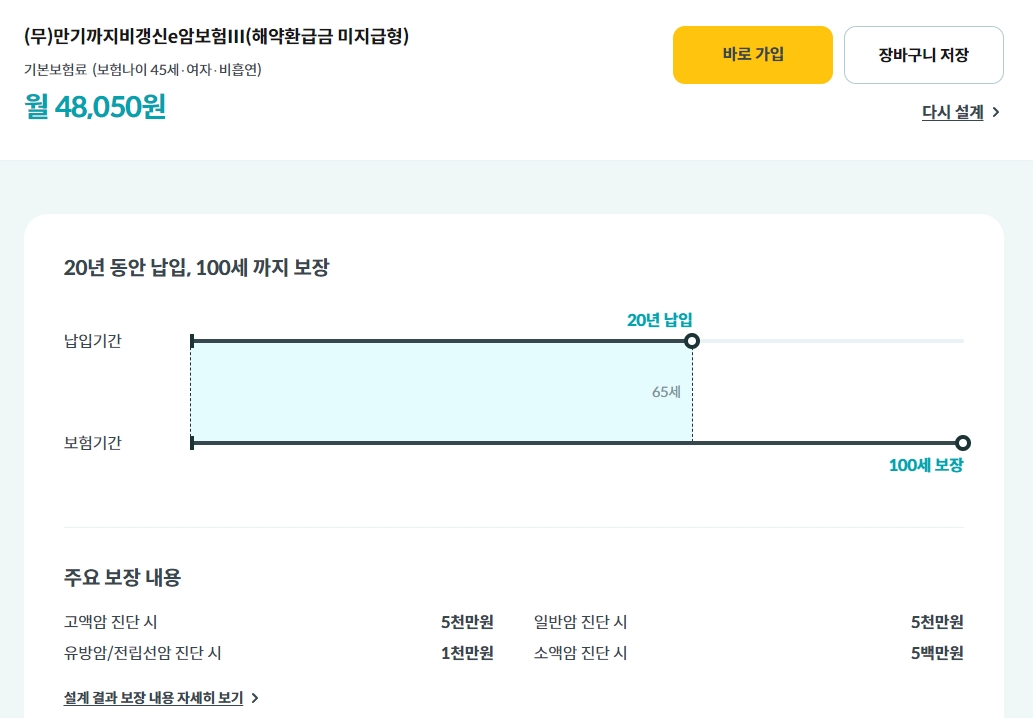Click the 바로 가입 button

click(752, 55)
